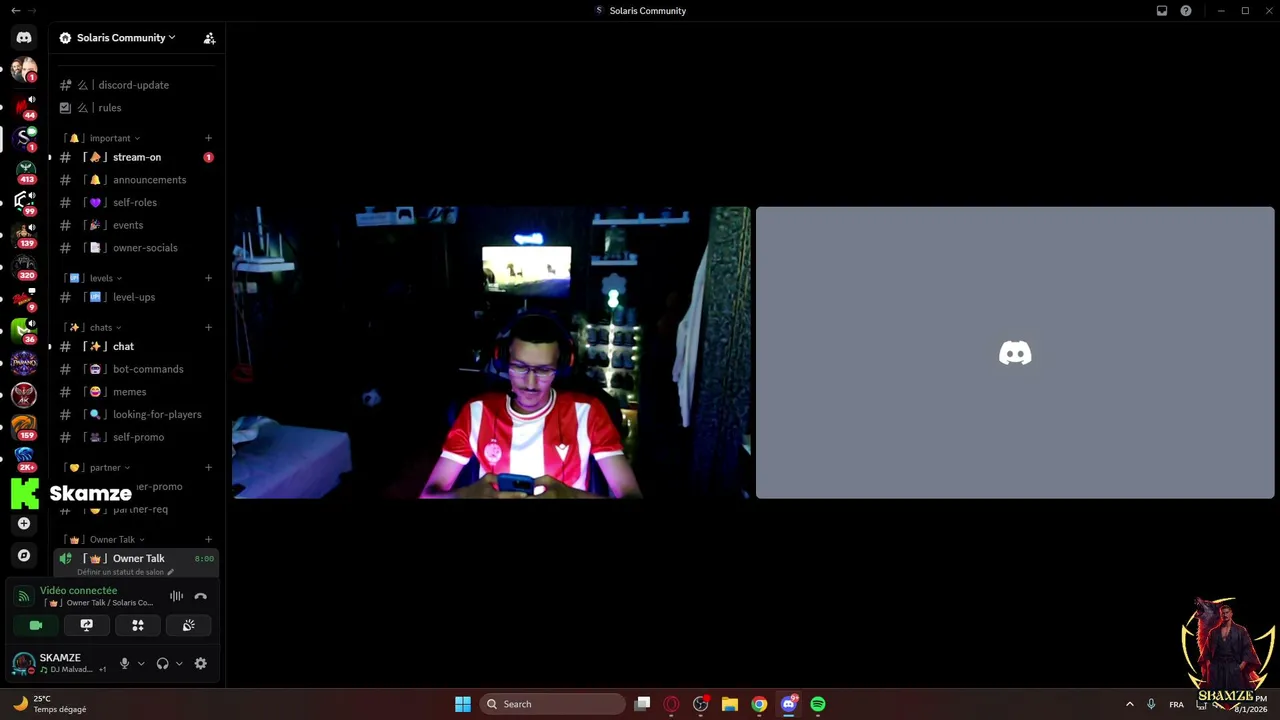
Task: Disconnect from the voice channel
Action: point(200,596)
